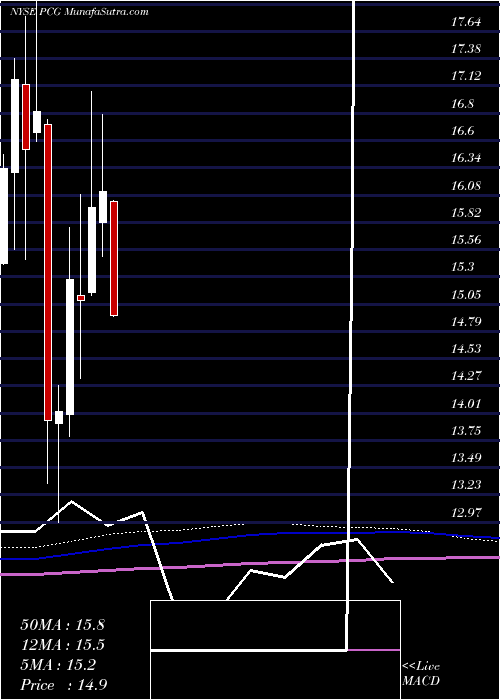Click the 15.56 price axis label

[466, 239]
